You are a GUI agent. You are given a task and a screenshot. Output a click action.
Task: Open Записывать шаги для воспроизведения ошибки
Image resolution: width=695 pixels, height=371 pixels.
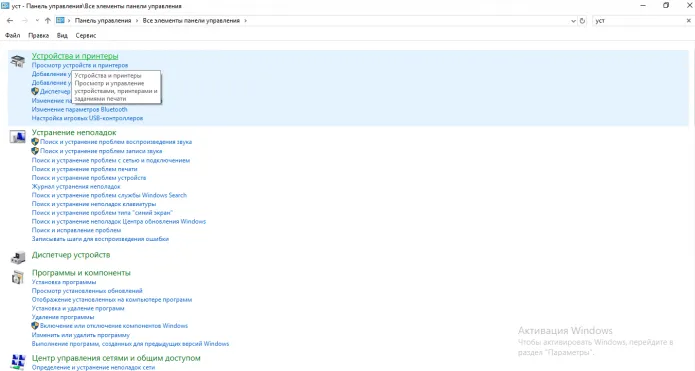(x=100, y=239)
